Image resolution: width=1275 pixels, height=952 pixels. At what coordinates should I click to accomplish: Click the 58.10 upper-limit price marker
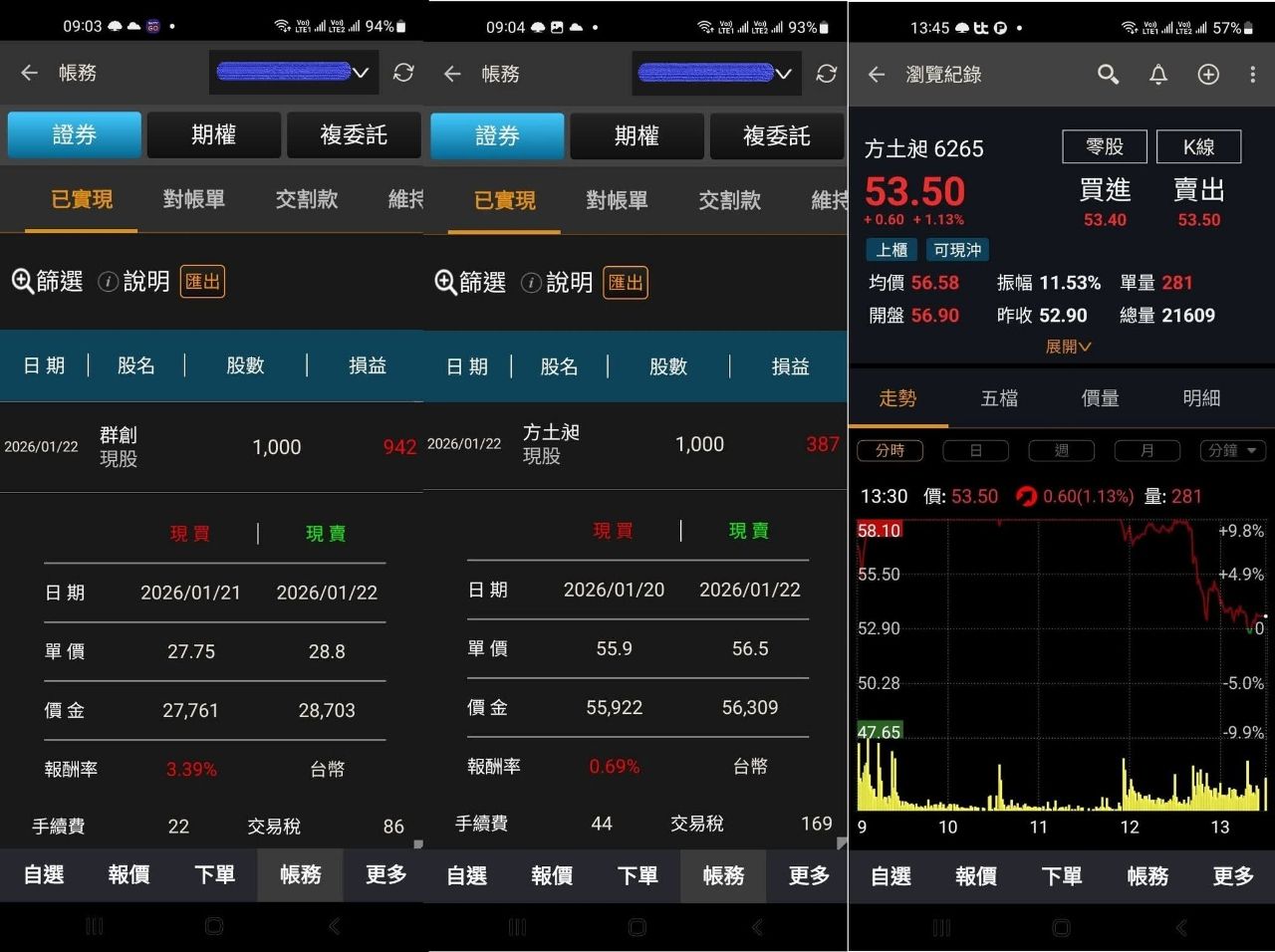click(879, 531)
